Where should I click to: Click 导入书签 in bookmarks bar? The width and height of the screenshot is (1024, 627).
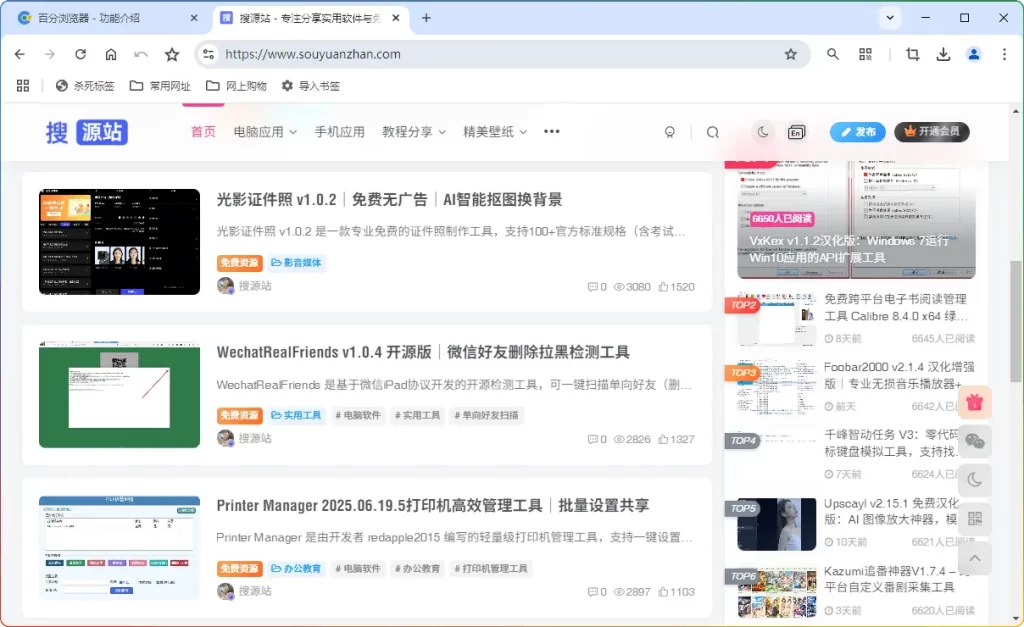click(311, 86)
